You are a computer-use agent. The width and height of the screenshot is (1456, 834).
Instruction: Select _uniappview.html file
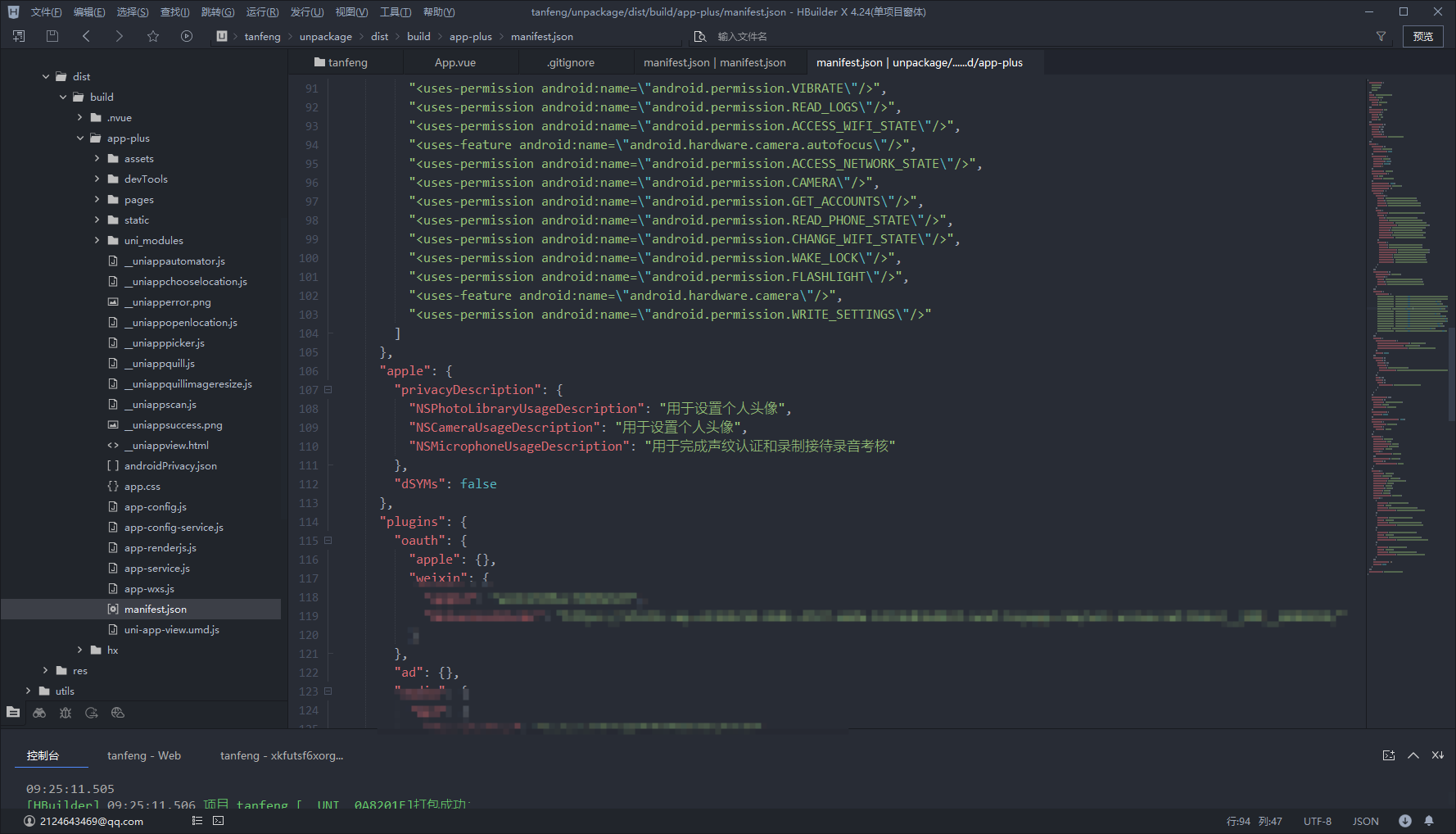tap(166, 445)
